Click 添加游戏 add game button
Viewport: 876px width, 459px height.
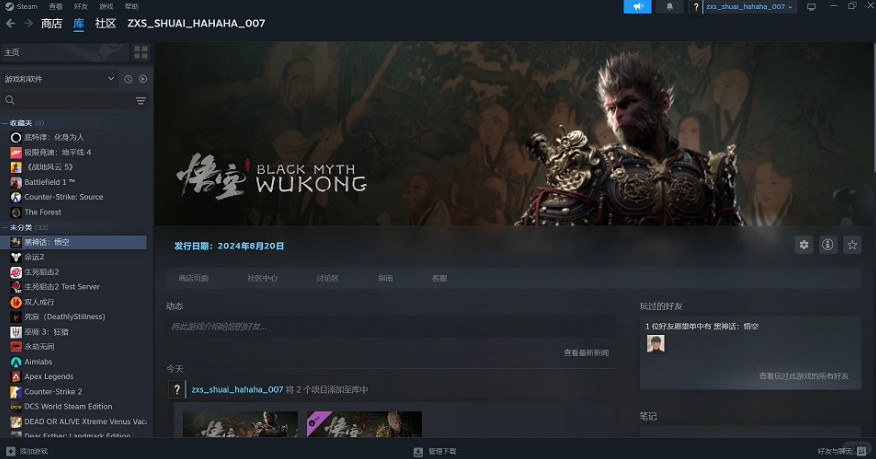27,451
